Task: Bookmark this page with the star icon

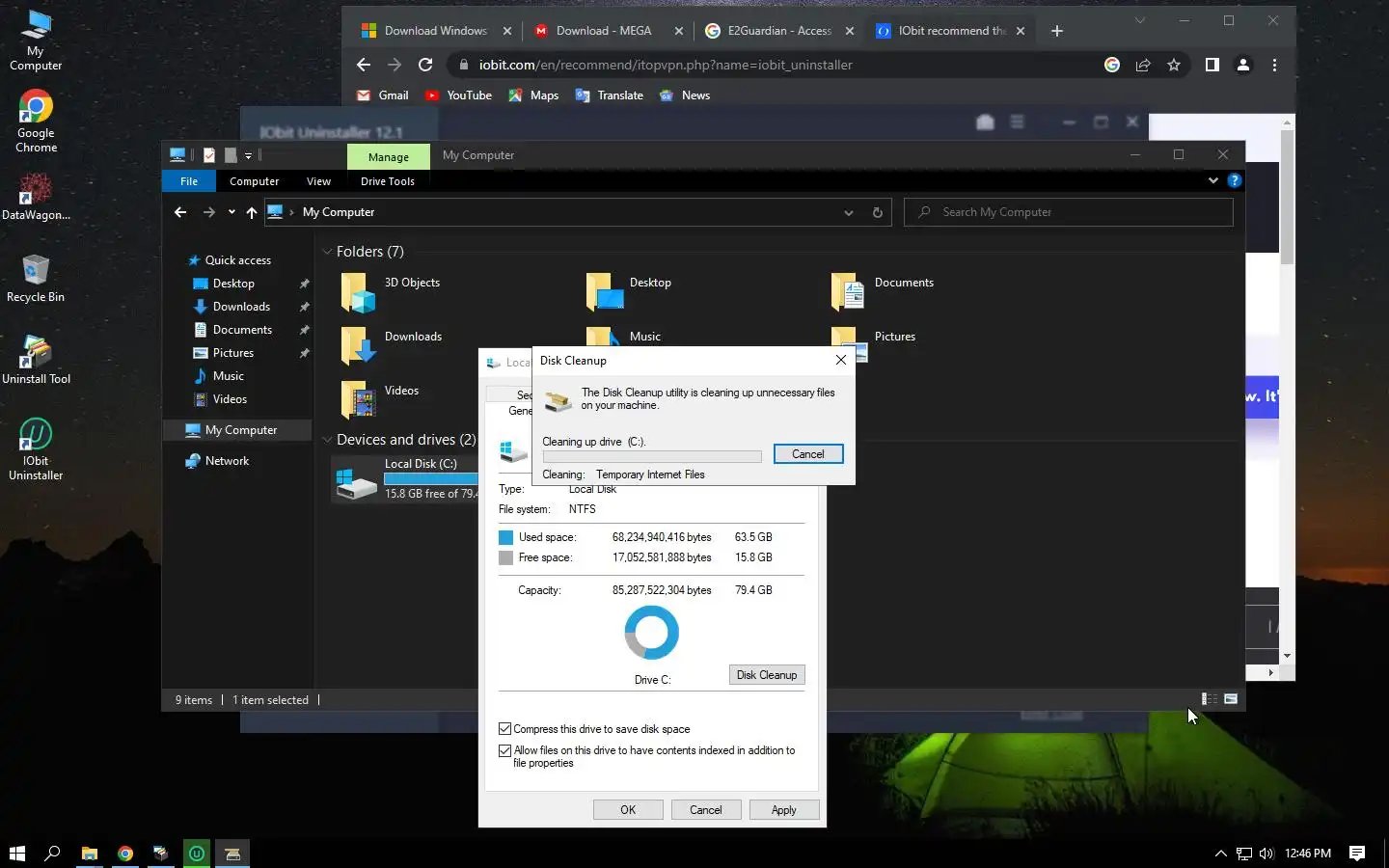Action: (x=1174, y=65)
